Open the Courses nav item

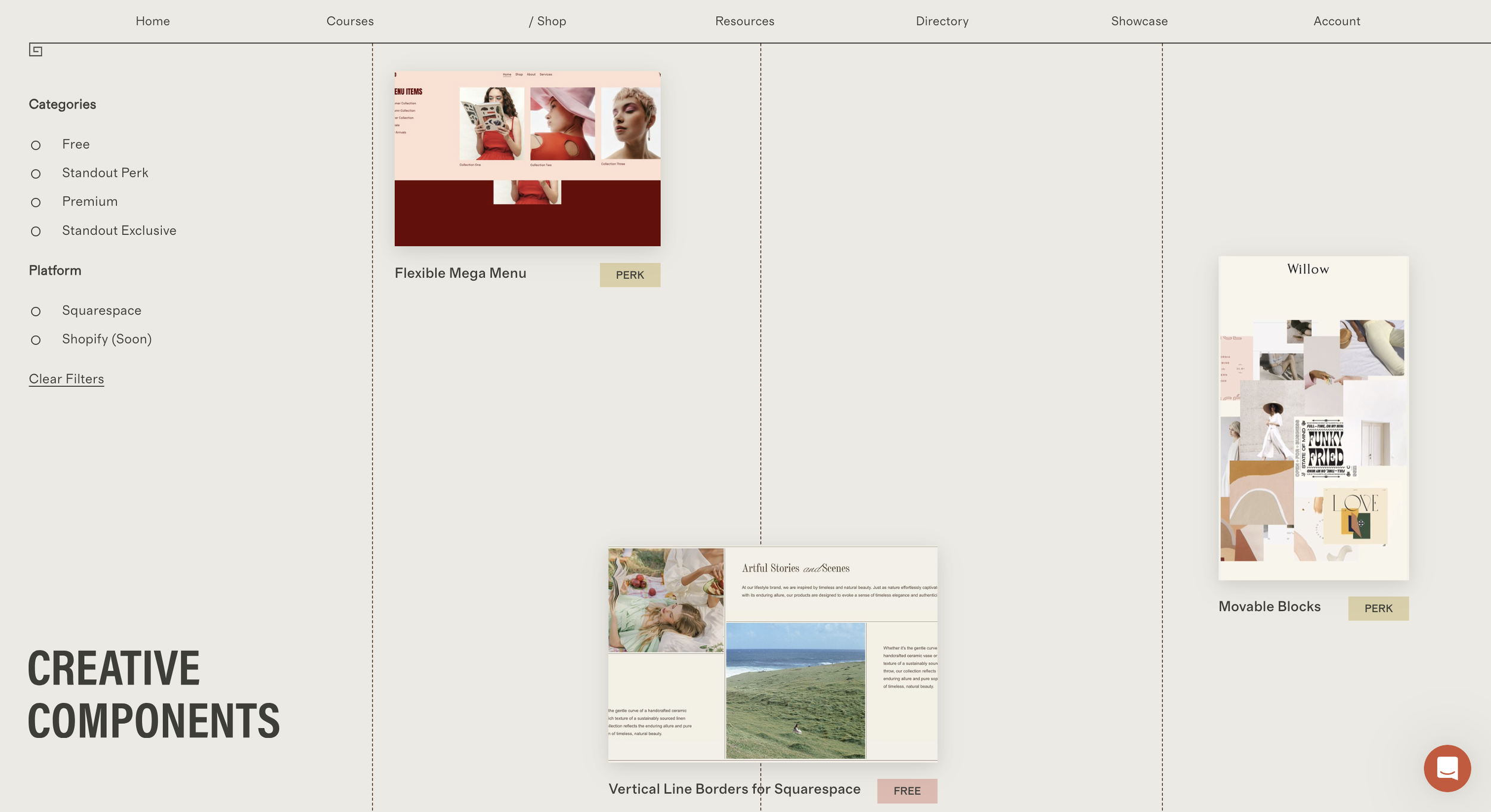tap(350, 21)
